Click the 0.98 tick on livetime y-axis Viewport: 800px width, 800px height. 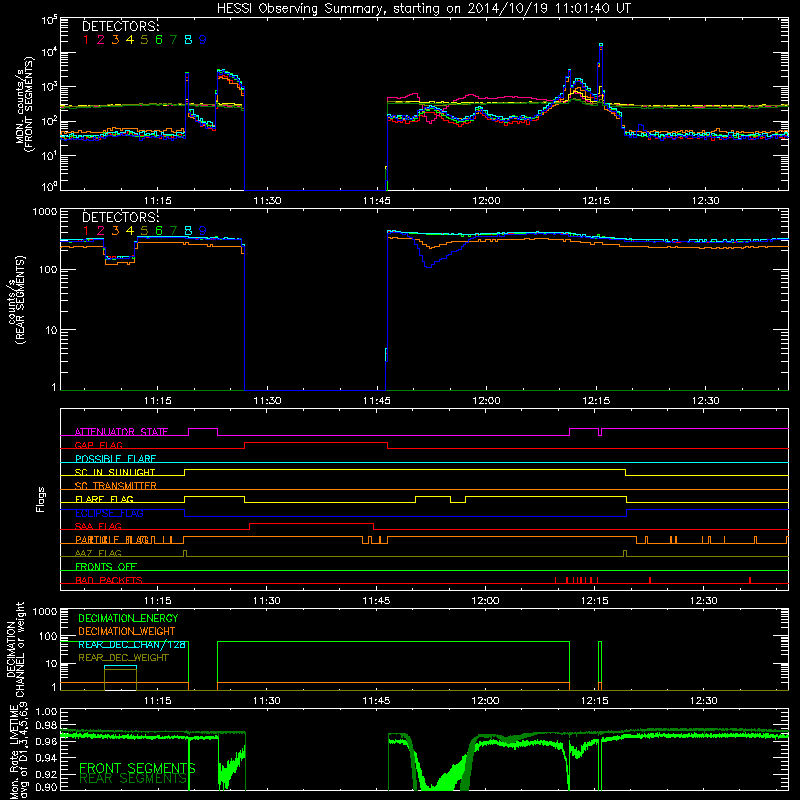pos(46,725)
